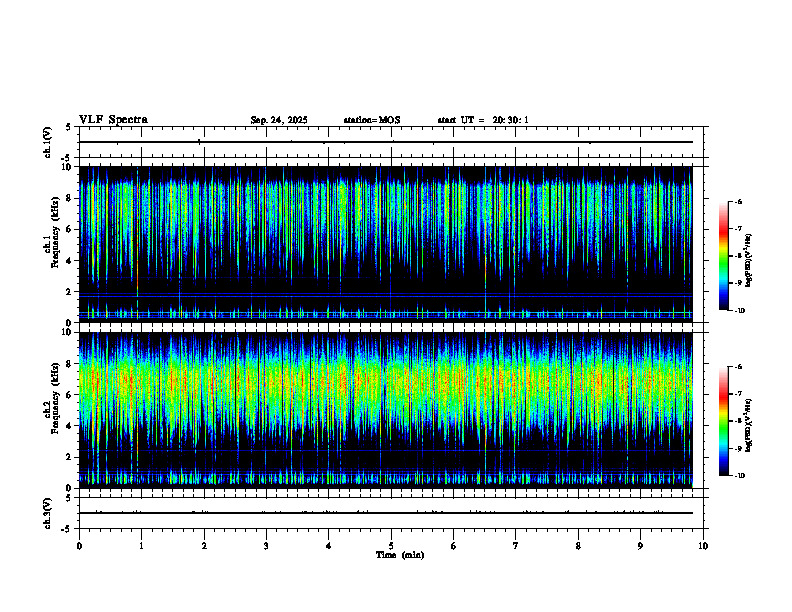This screenshot has height=612, width=792.
Task: Click time axis tick label "3"
Action: pos(266,546)
